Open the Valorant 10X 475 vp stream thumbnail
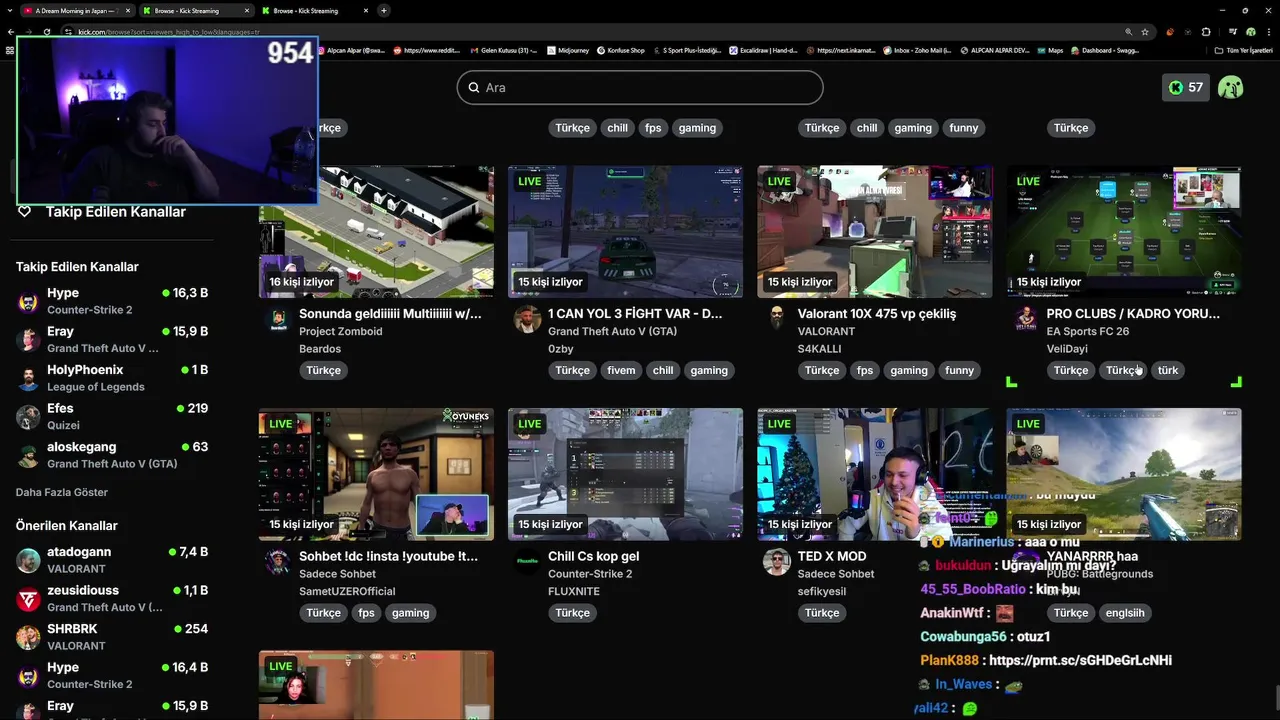The width and height of the screenshot is (1280, 720). click(875, 232)
